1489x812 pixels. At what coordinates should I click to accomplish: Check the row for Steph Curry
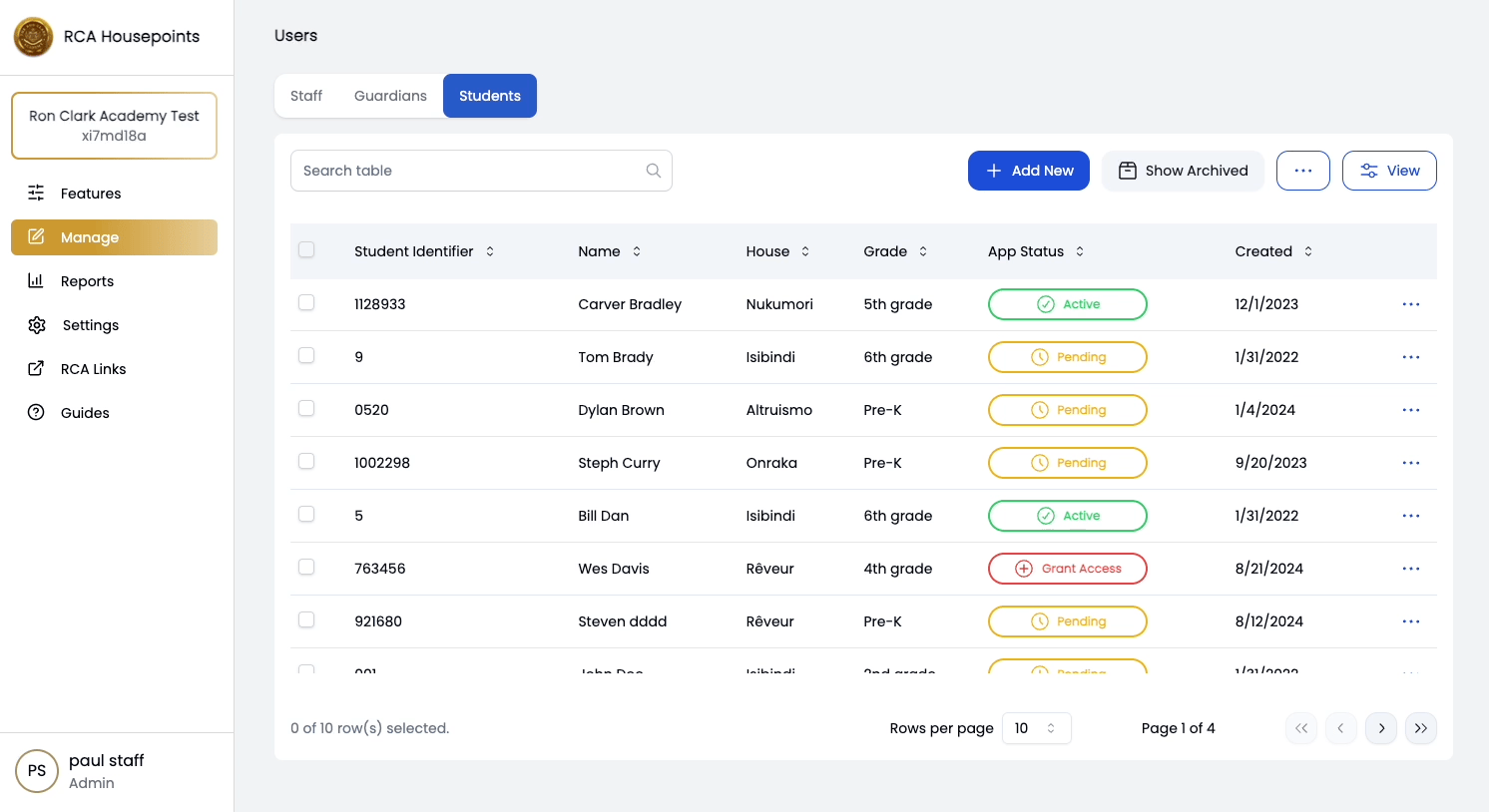click(x=306, y=461)
